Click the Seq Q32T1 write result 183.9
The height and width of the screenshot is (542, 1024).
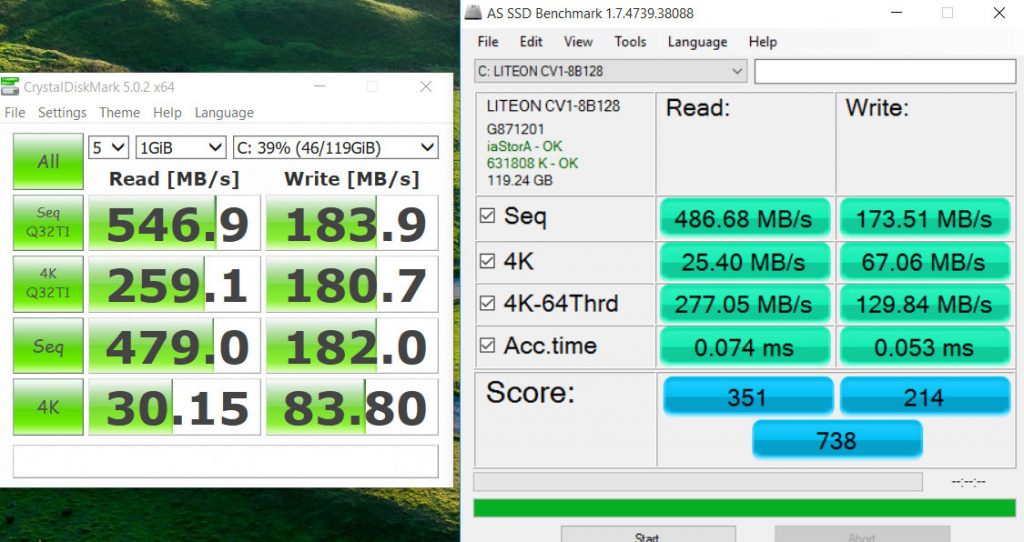click(352, 223)
